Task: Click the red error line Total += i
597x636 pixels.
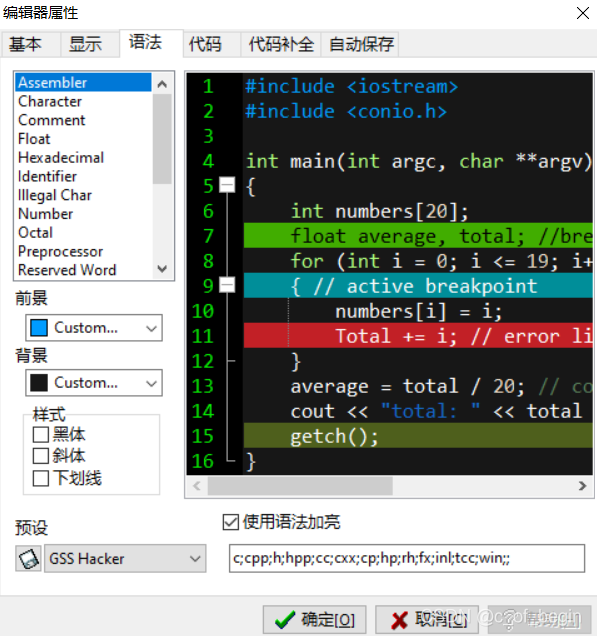Action: (x=418, y=336)
